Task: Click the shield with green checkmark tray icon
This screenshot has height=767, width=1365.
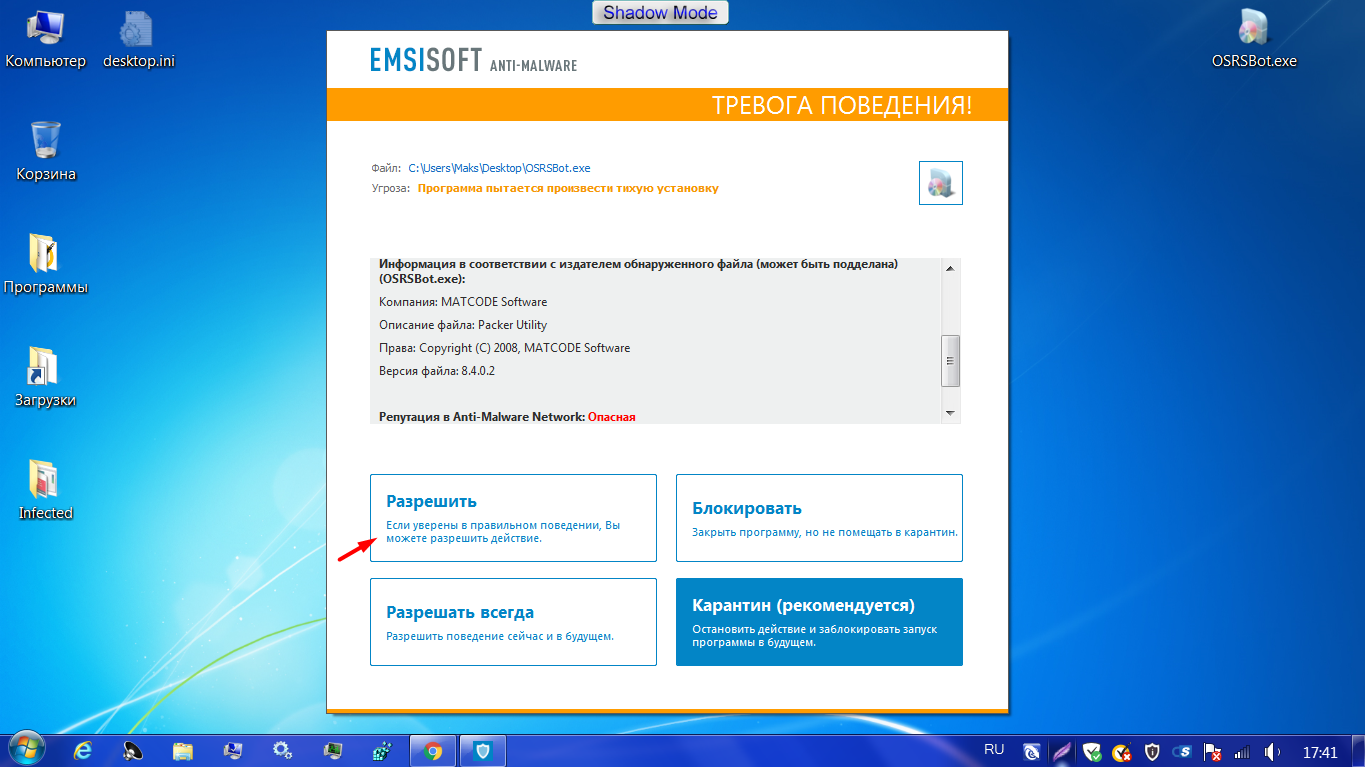Action: (1093, 751)
